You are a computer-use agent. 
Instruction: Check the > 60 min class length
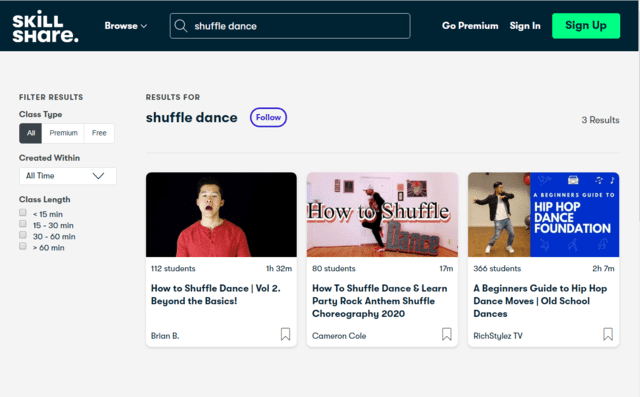click(23, 246)
